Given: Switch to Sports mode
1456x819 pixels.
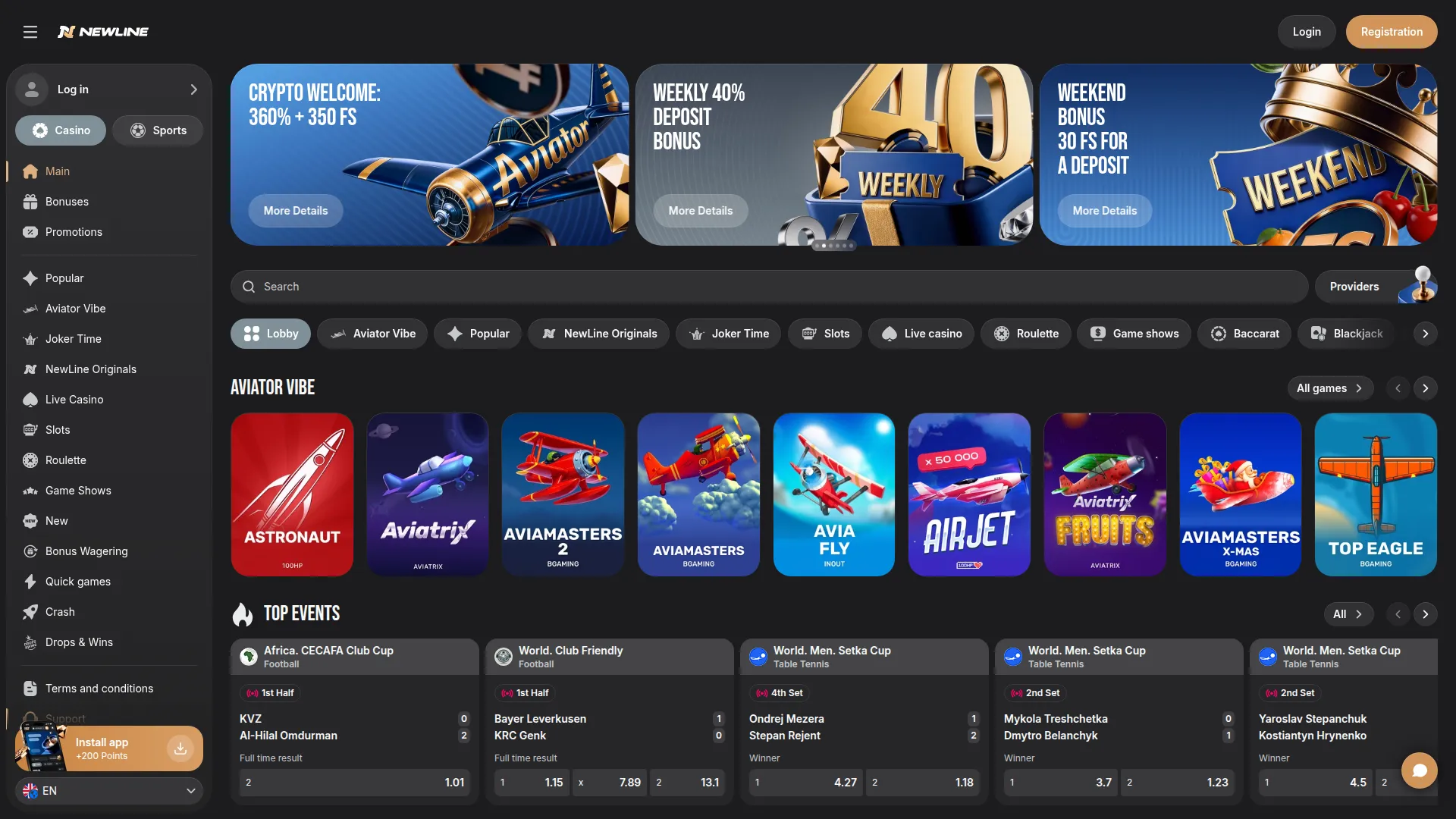Looking at the screenshot, I should click(x=158, y=130).
